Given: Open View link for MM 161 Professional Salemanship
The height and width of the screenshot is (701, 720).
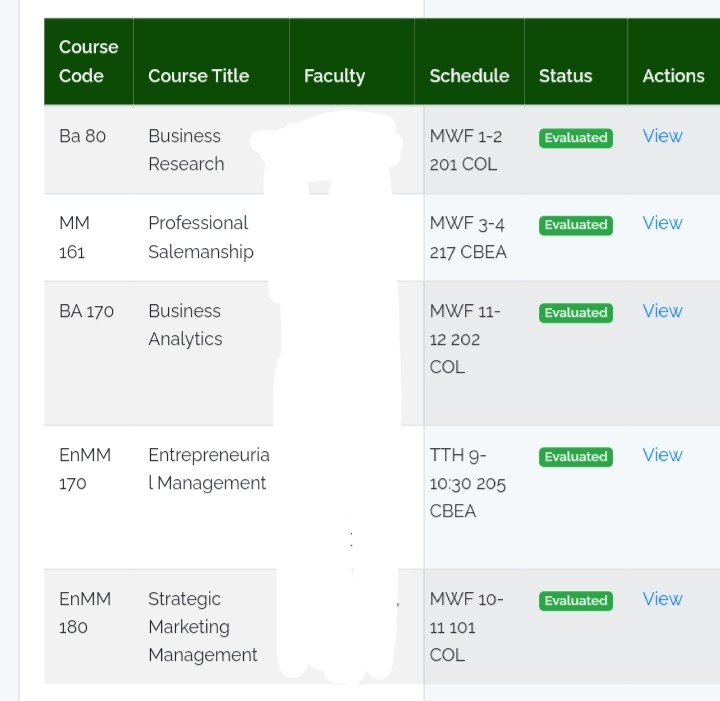Looking at the screenshot, I should coord(662,223).
